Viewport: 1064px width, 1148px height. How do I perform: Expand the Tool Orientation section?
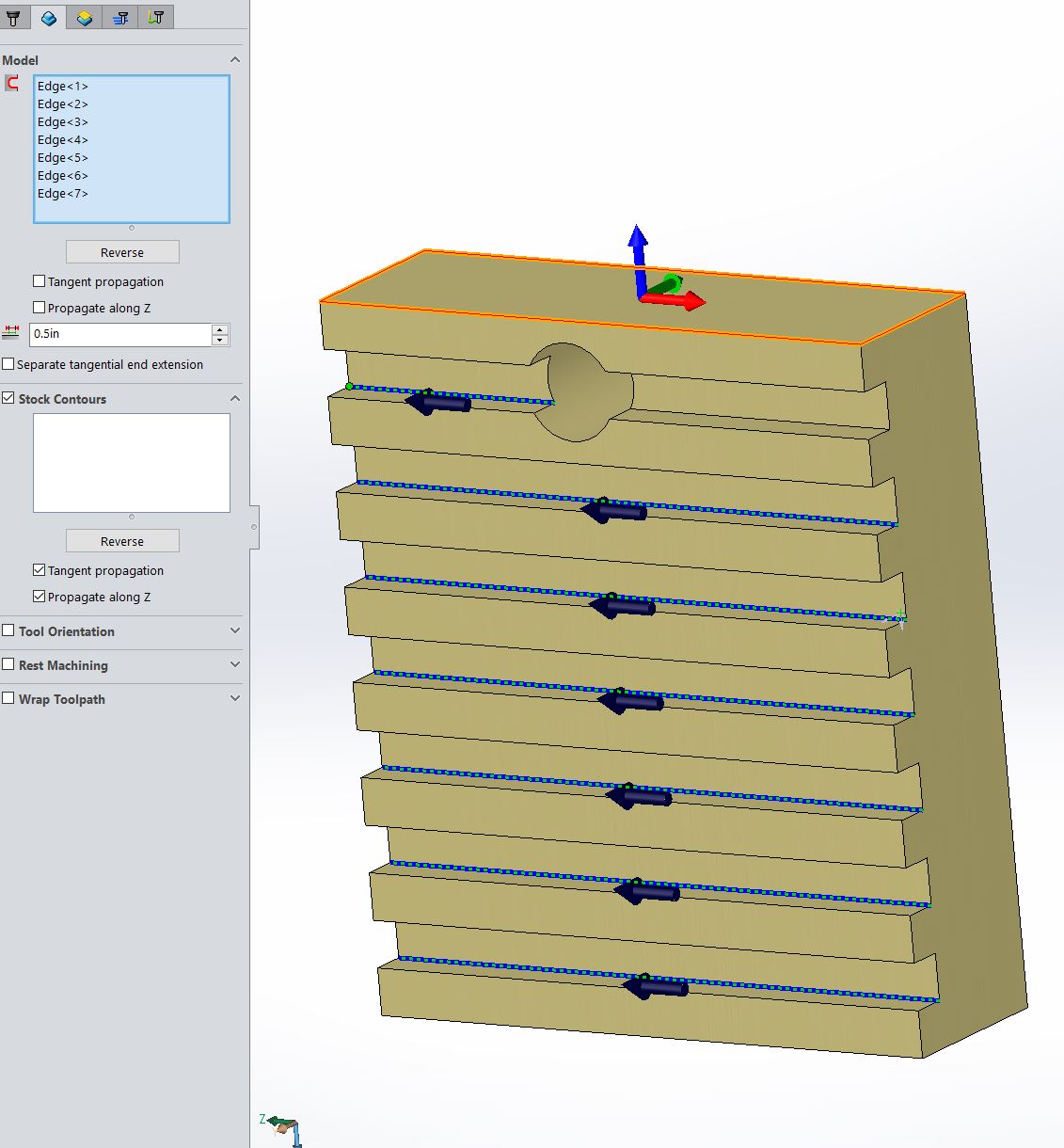(x=234, y=631)
